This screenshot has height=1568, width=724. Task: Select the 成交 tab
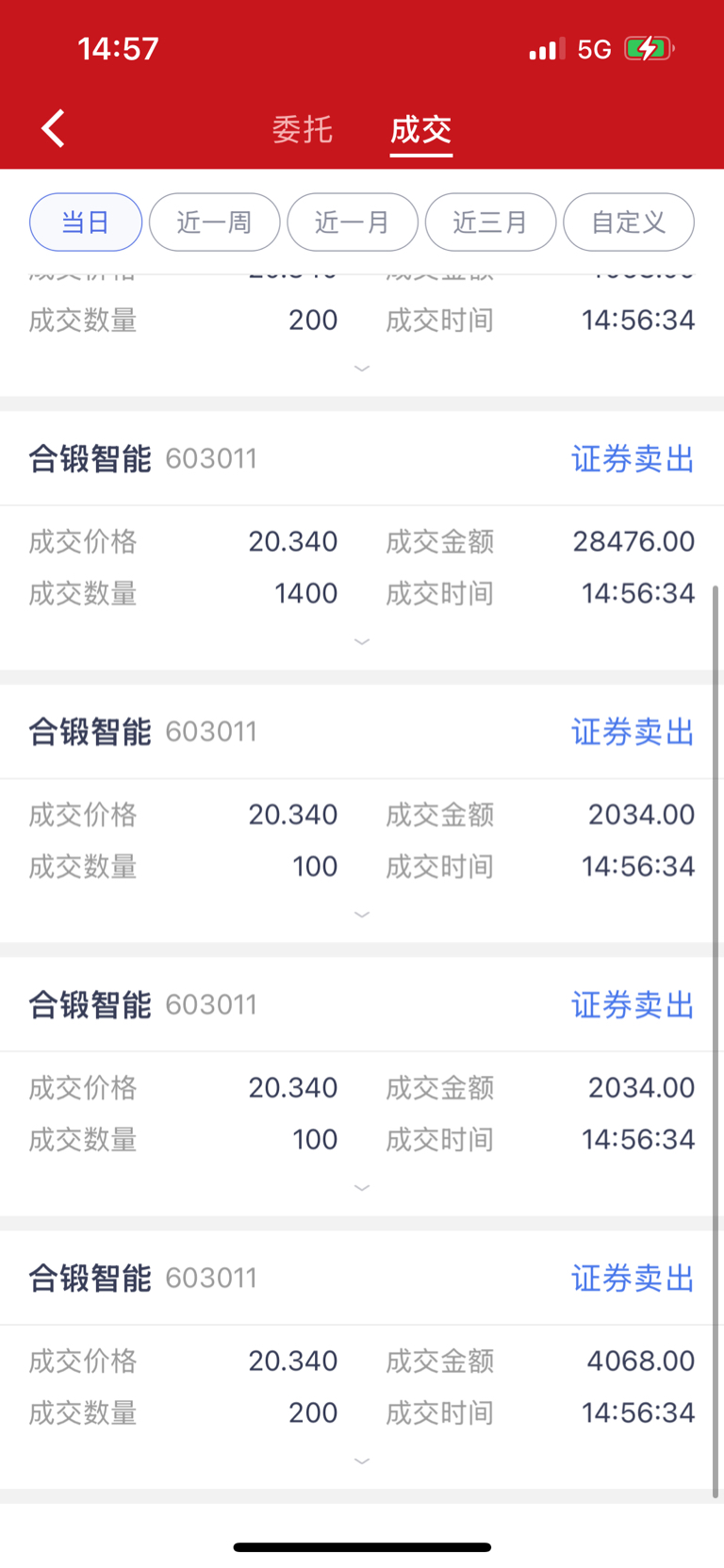pos(421,129)
